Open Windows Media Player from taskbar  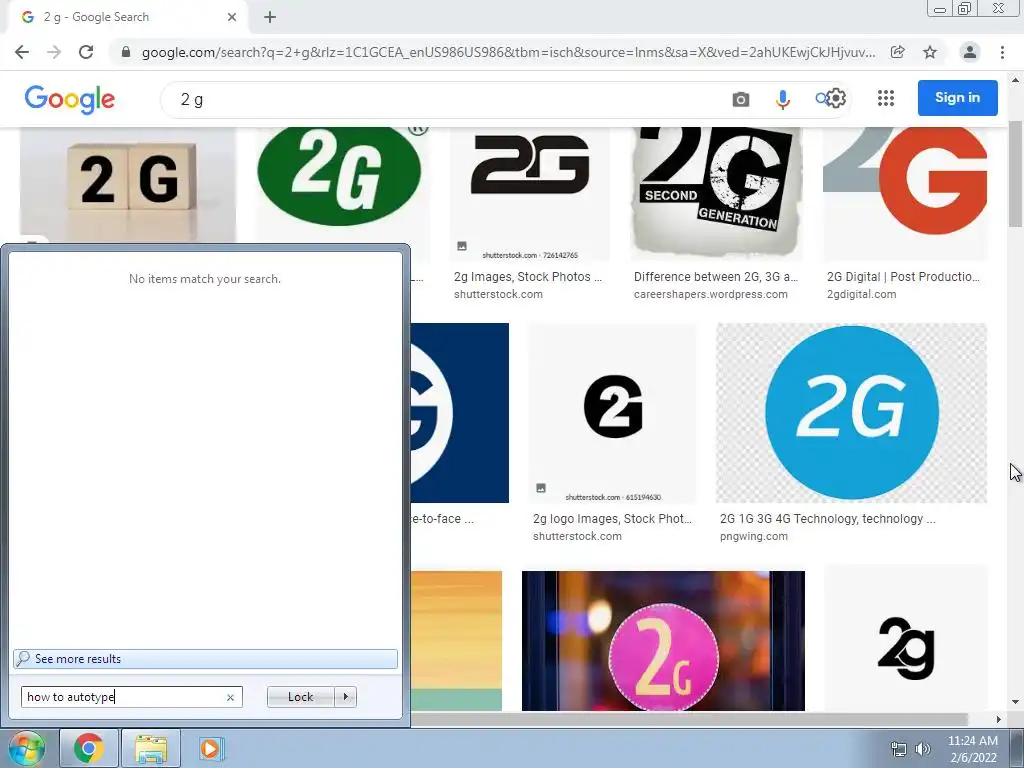point(210,748)
